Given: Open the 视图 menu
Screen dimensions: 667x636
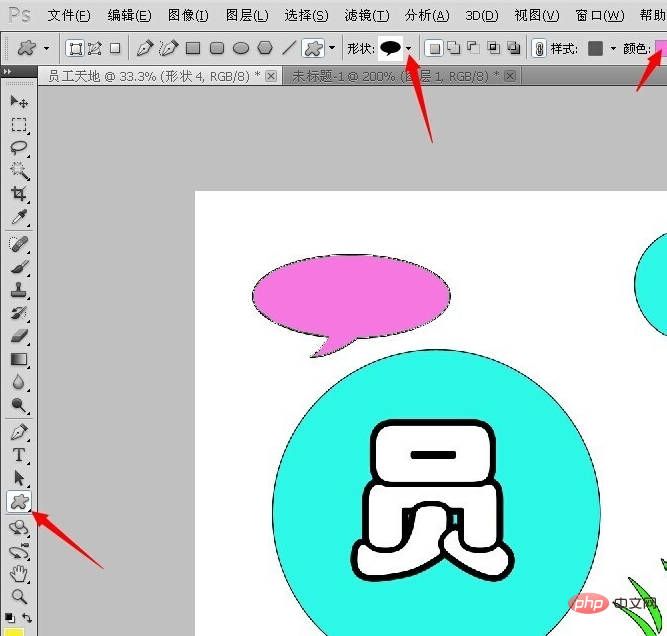Looking at the screenshot, I should click(x=537, y=16).
